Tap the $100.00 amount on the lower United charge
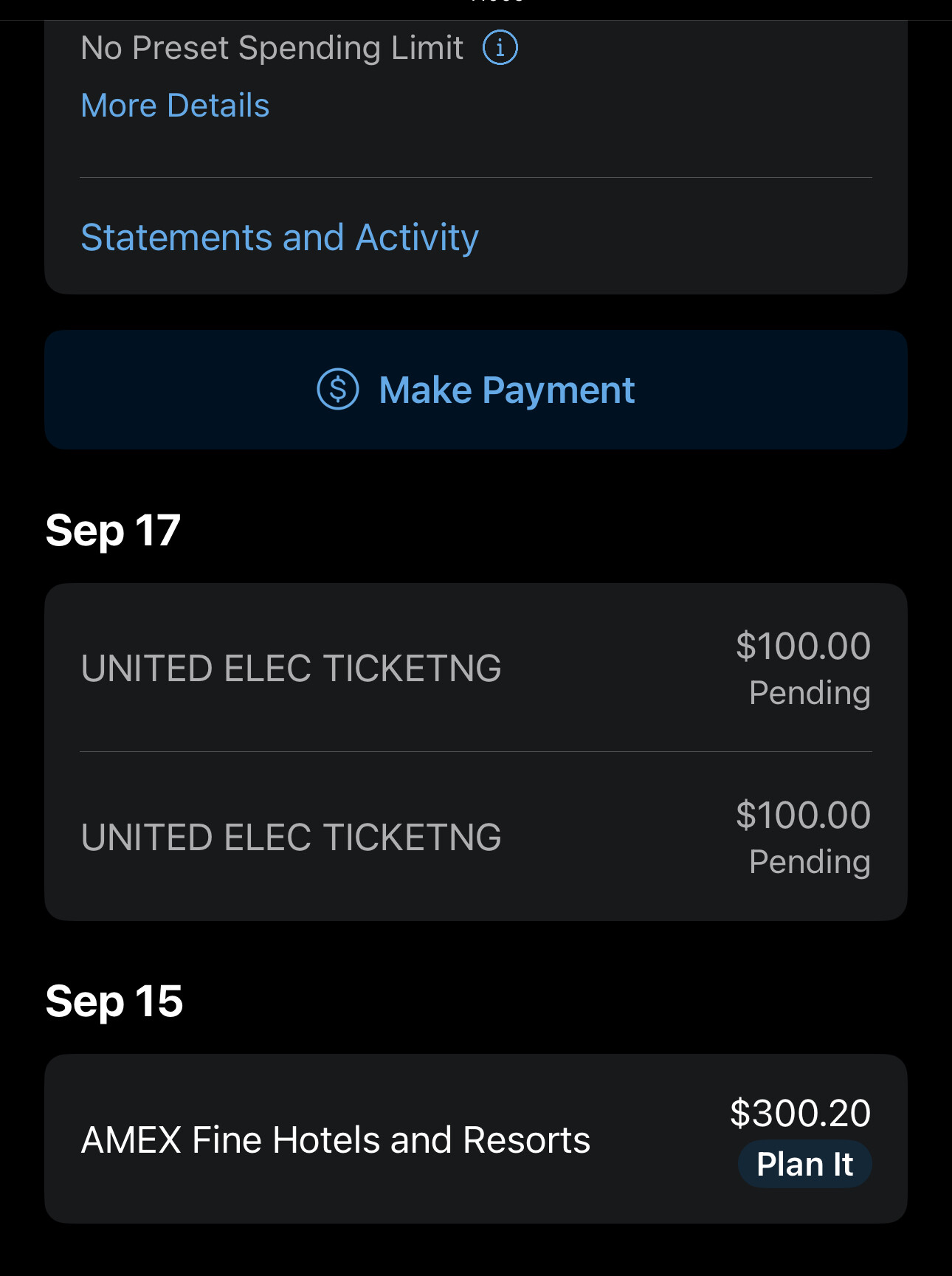This screenshot has width=952, height=1276. 803,815
